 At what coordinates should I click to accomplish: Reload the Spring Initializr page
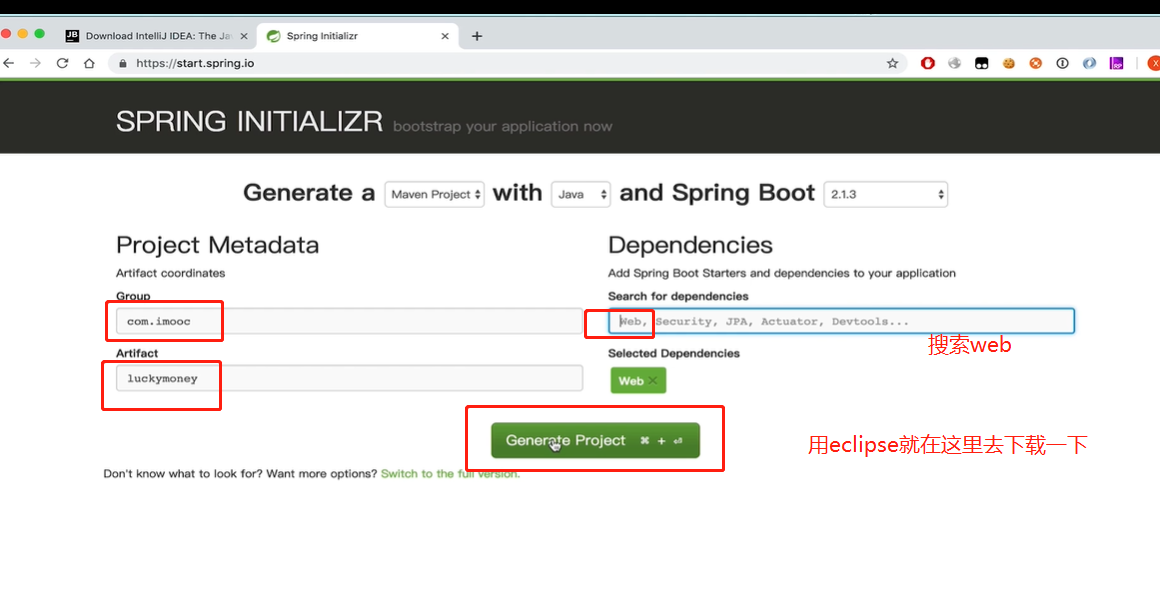(x=63, y=64)
